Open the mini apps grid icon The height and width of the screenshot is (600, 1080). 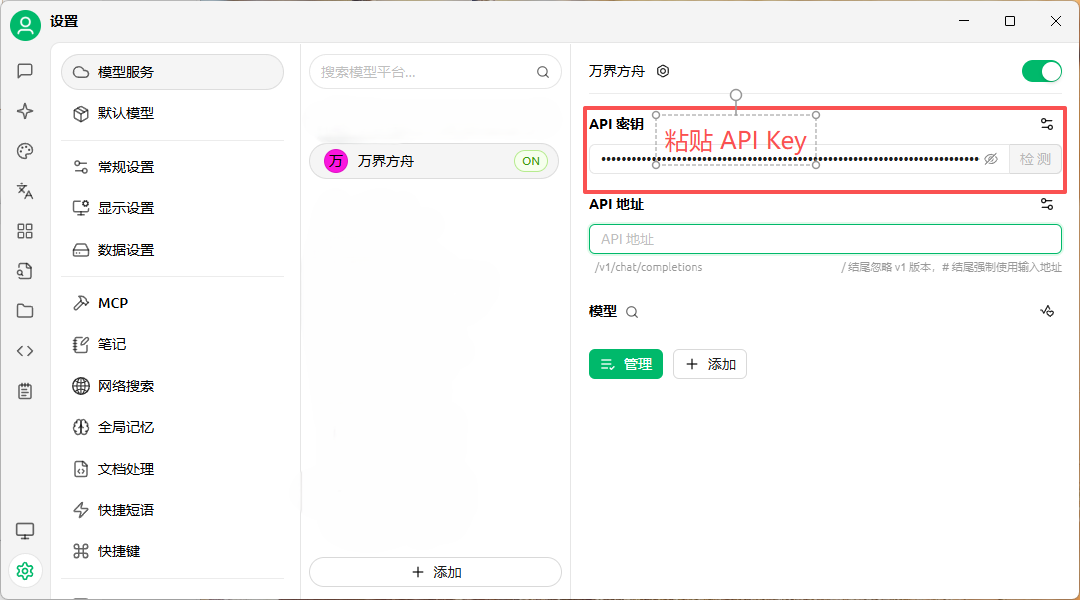(25, 231)
